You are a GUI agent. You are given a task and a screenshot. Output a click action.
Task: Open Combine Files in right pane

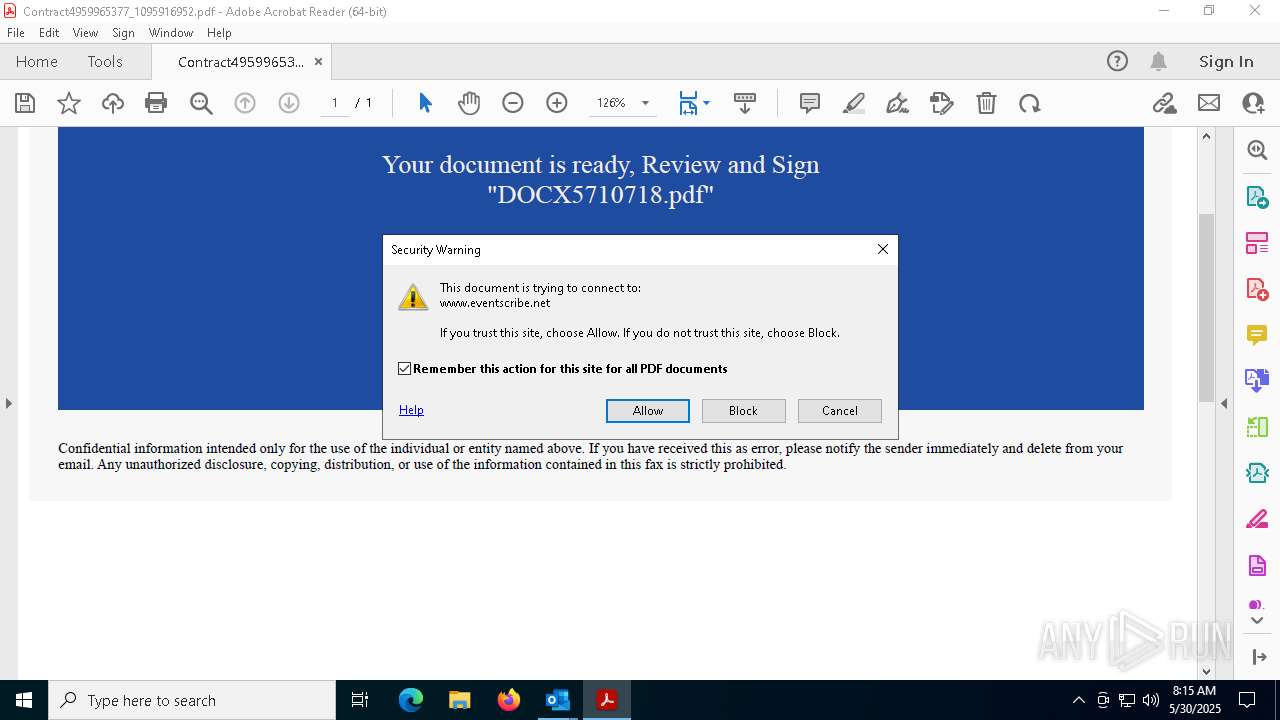[x=1257, y=380]
